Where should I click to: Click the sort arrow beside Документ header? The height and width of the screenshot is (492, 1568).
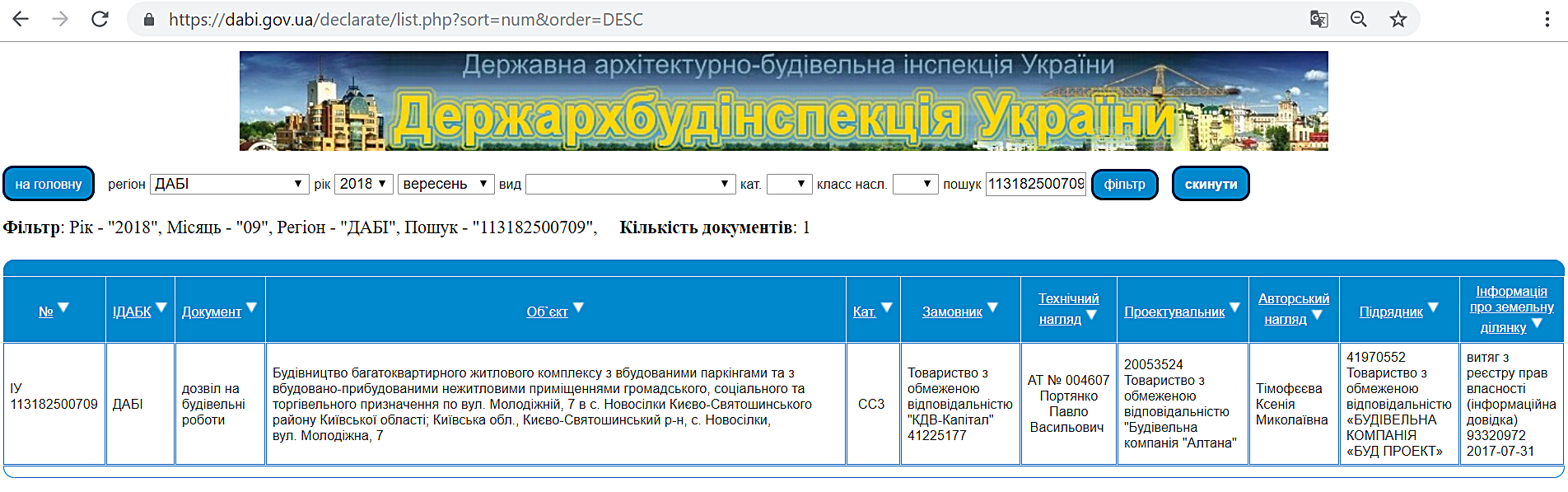tap(251, 307)
